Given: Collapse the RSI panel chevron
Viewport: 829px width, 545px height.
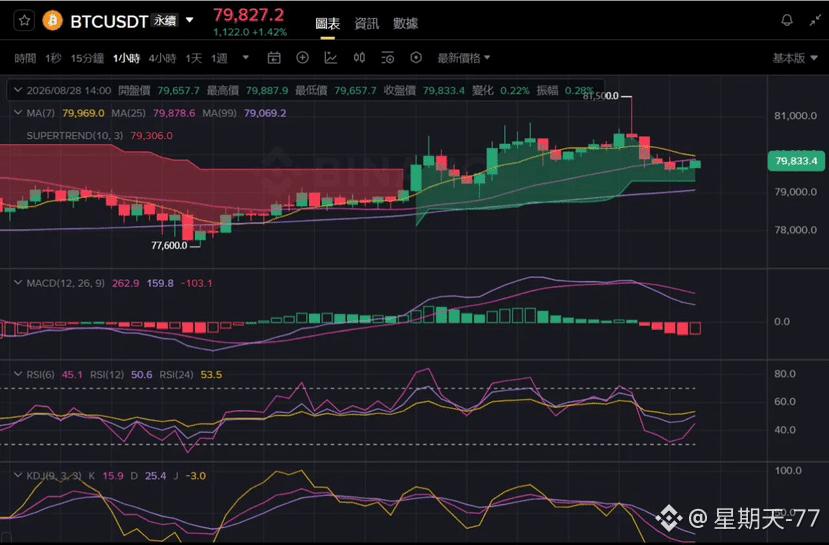Looking at the screenshot, I should (x=18, y=374).
